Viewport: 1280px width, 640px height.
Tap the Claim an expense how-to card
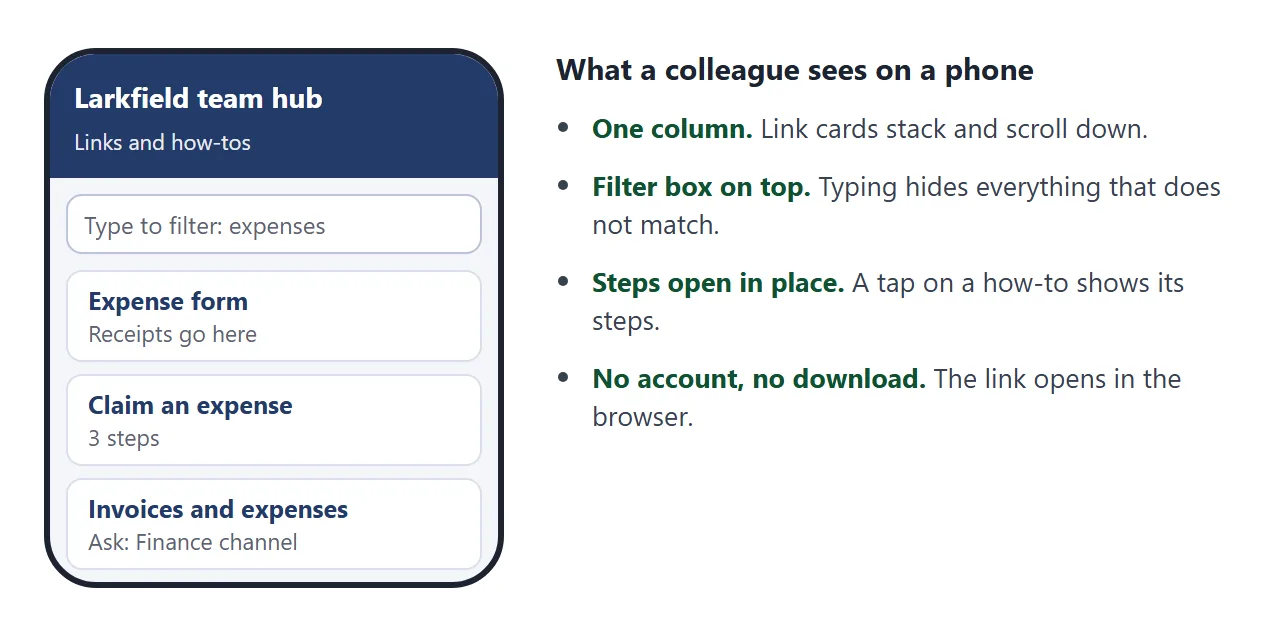pyautogui.click(x=274, y=420)
